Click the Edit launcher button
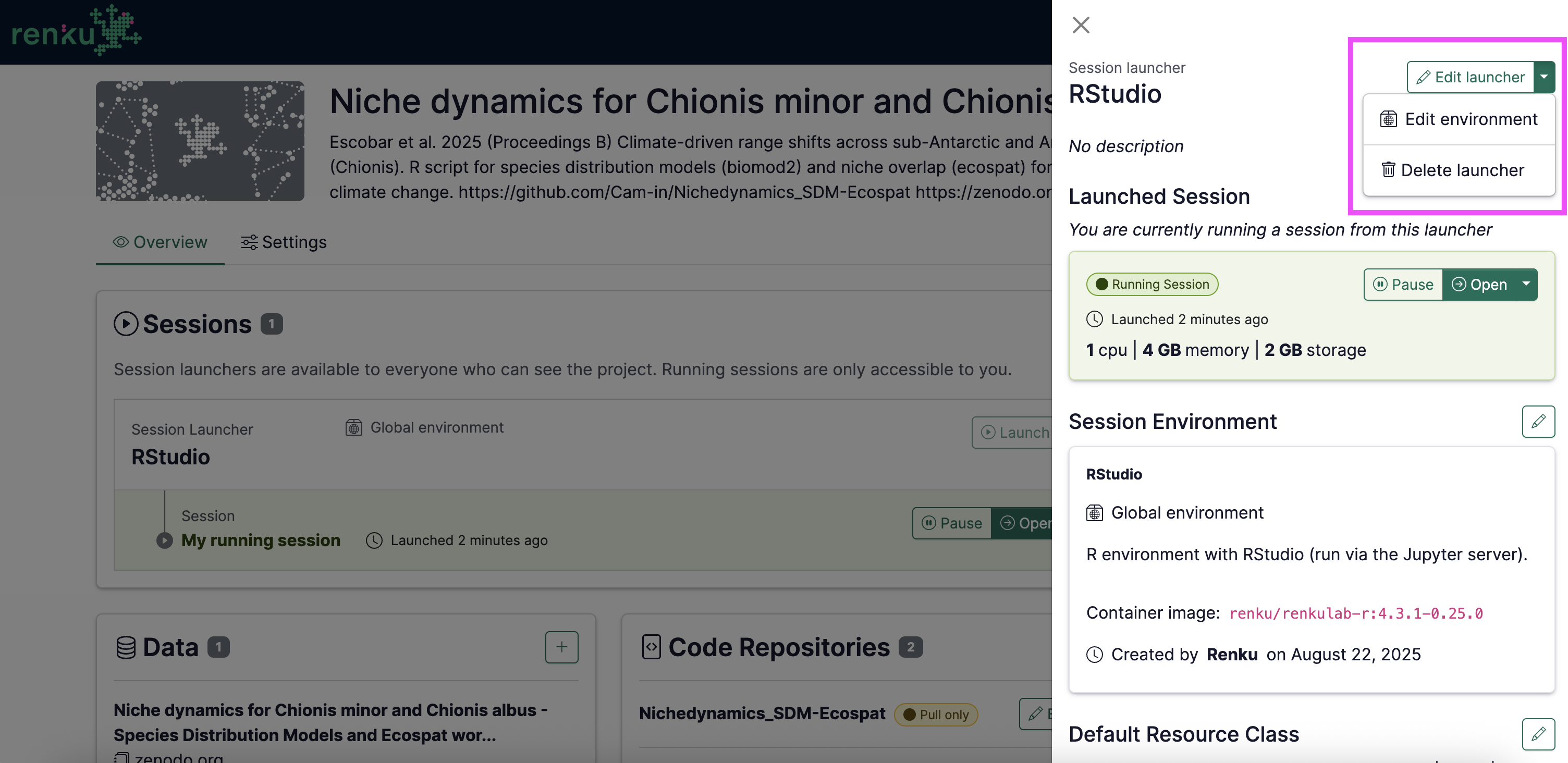This screenshot has width=1568, height=763. click(x=1470, y=77)
